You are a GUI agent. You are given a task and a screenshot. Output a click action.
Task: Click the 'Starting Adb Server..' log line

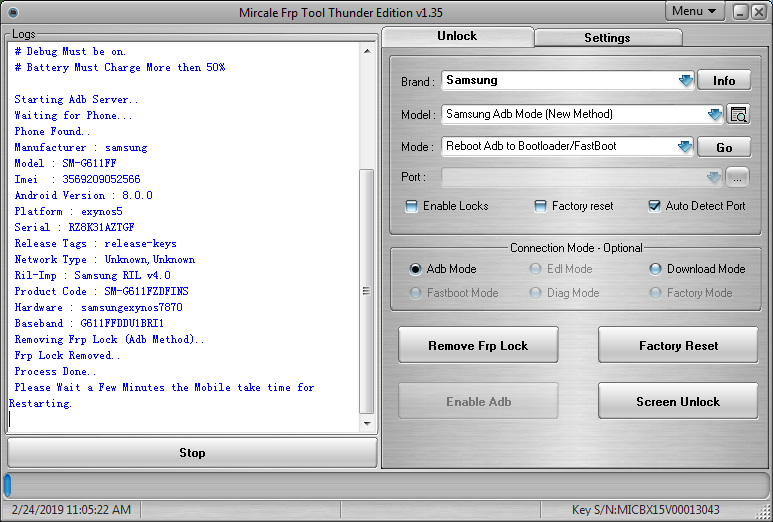coord(76,99)
